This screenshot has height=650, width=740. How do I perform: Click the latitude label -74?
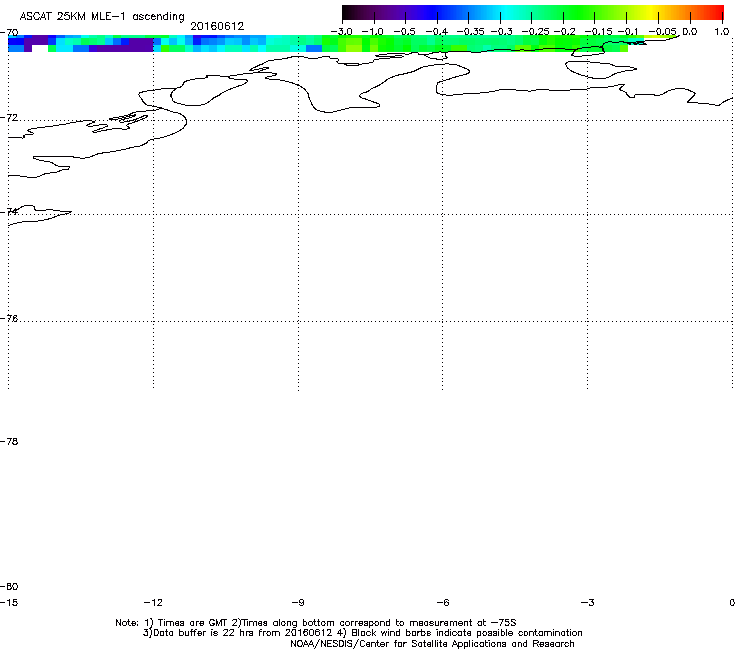tap(9, 211)
